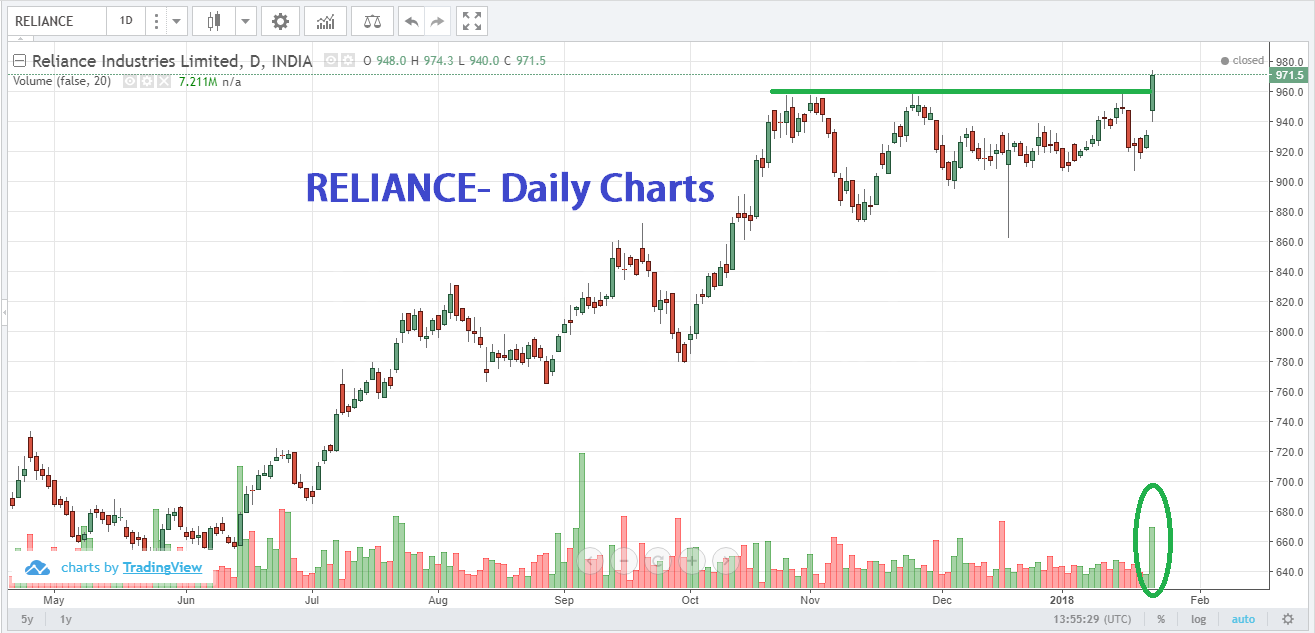
Task: Click the 640.0 price scale label
Action: 1291,572
